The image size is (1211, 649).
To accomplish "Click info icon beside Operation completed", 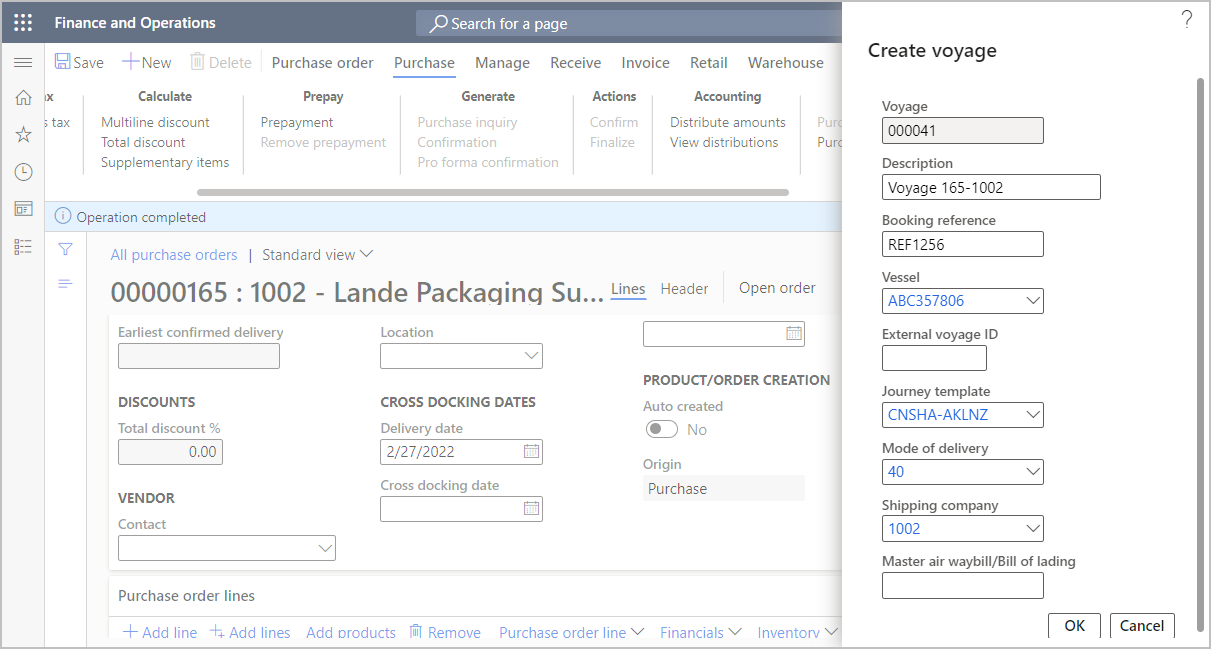I will (x=63, y=217).
